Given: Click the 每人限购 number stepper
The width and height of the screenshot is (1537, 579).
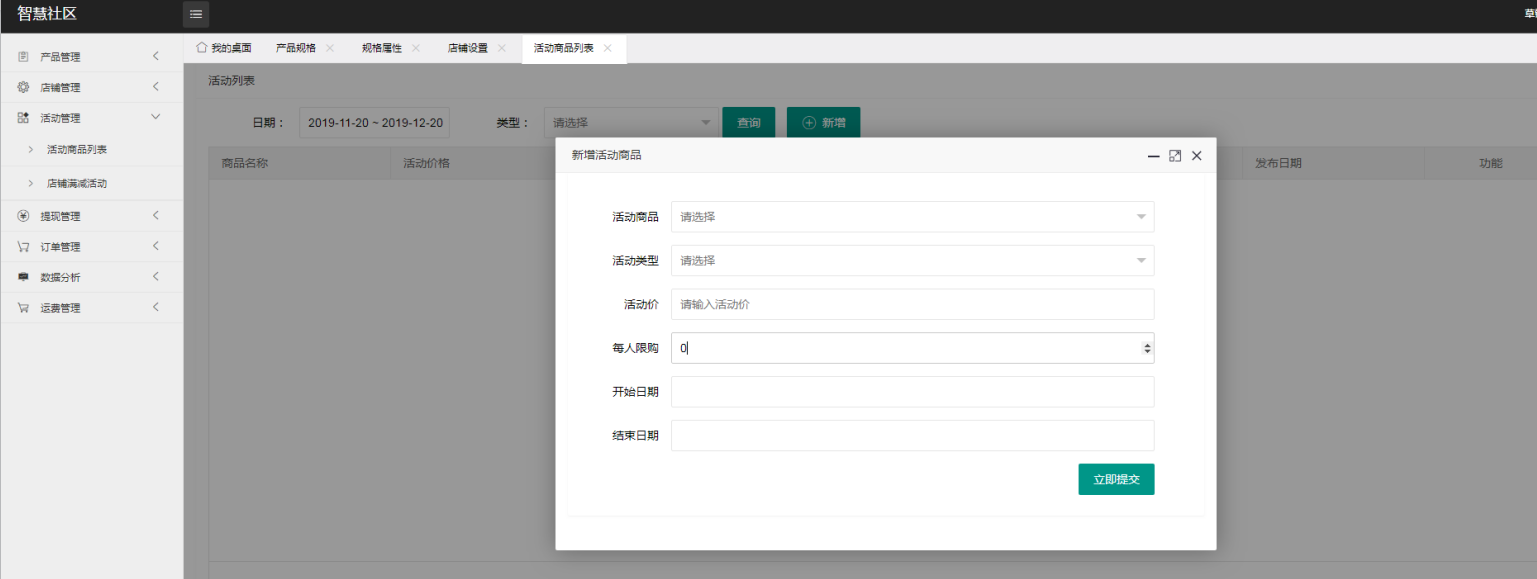Looking at the screenshot, I should pos(1147,348).
